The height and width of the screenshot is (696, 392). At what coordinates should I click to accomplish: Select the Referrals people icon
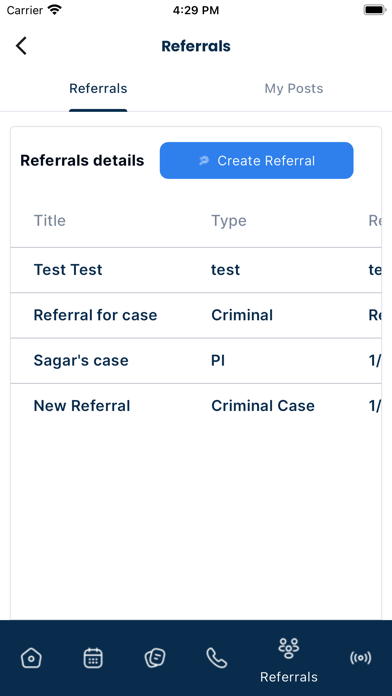click(x=289, y=648)
